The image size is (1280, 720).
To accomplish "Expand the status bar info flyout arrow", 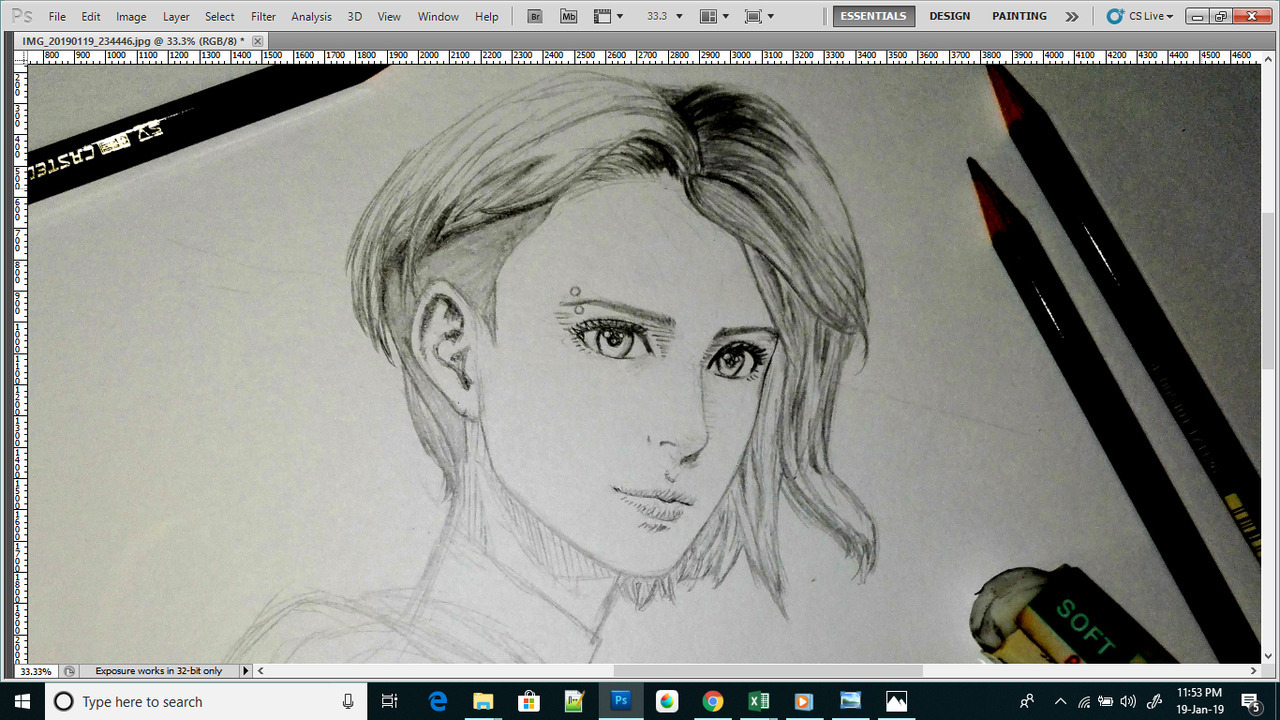I will (245, 671).
